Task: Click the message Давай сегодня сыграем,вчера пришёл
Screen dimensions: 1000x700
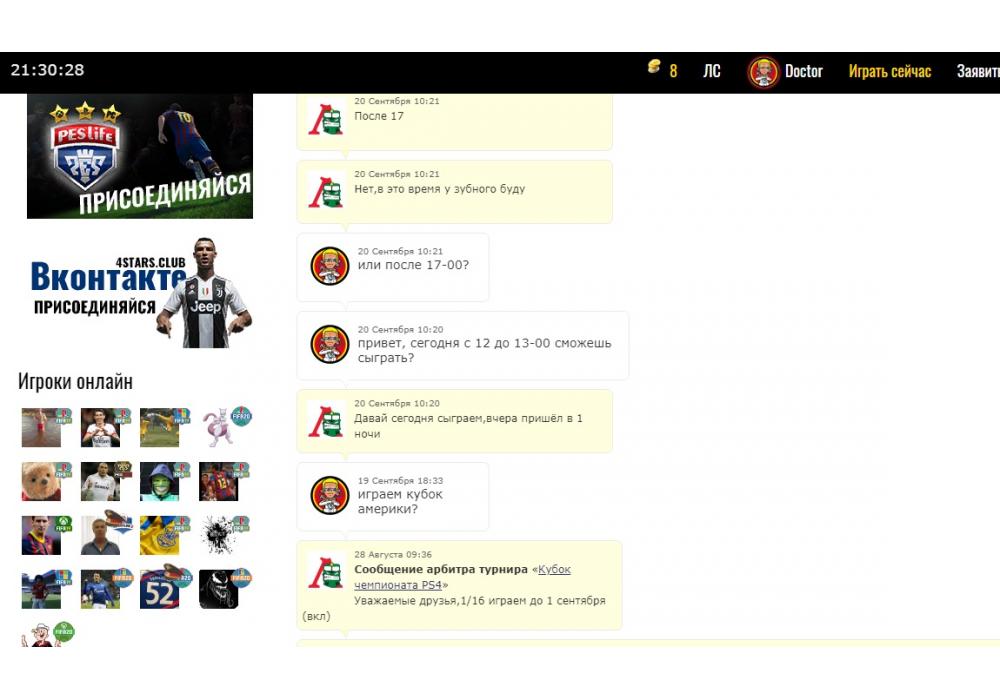Action: 469,426
